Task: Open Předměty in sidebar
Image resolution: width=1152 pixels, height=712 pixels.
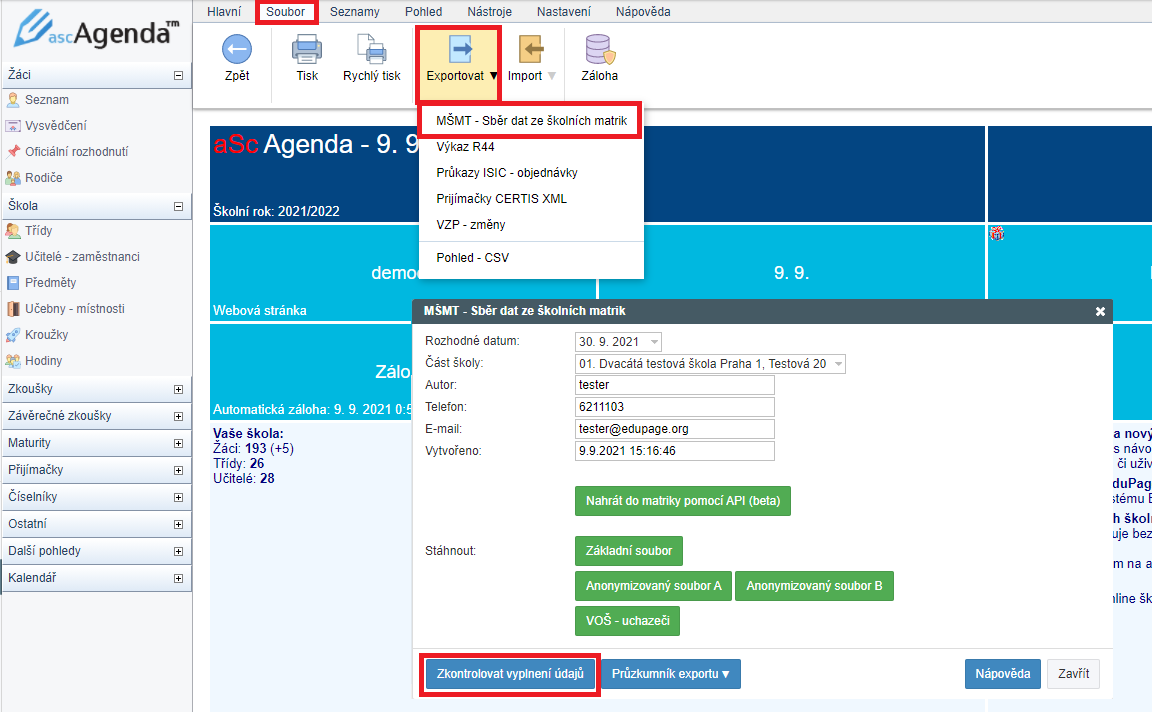Action: coord(51,283)
